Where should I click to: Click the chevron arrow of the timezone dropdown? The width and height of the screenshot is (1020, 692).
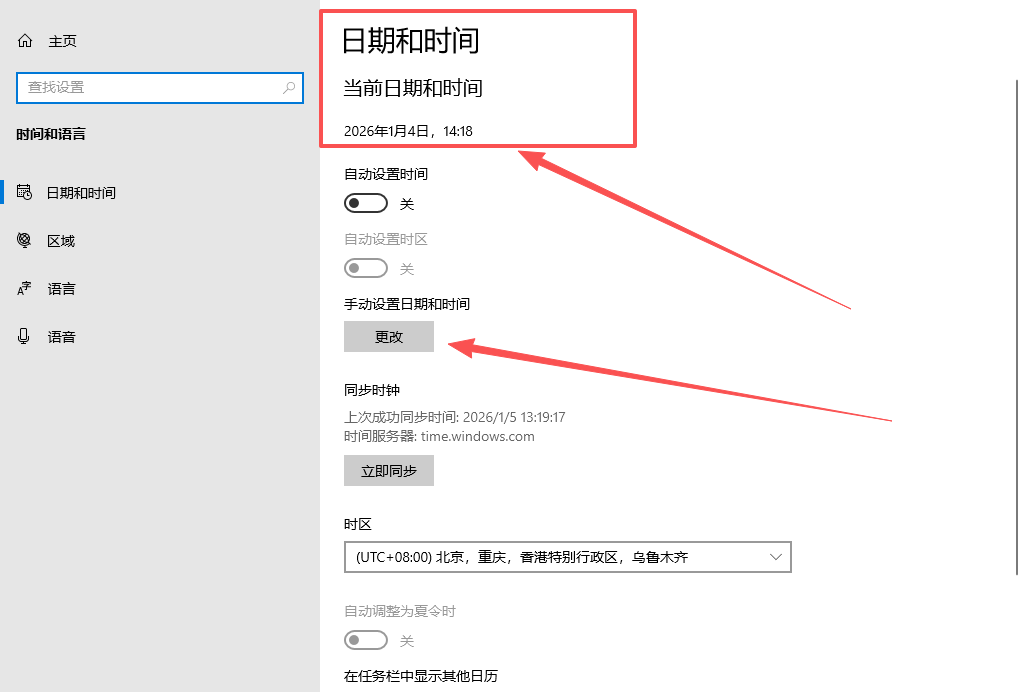coord(776,557)
